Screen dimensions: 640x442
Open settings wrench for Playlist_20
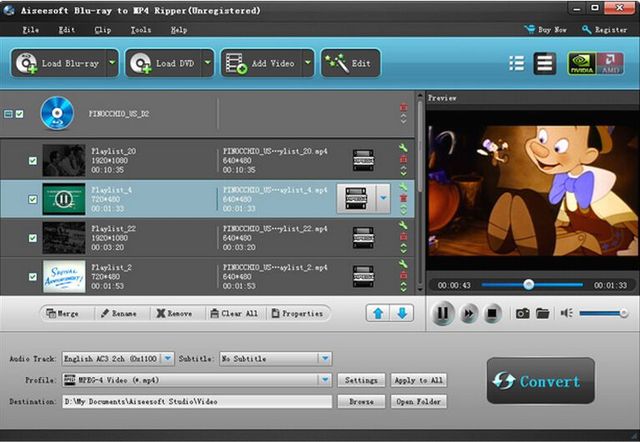click(403, 148)
